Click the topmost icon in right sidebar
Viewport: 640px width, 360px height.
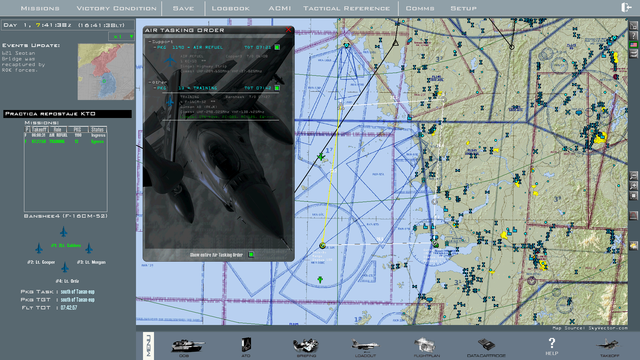(633, 26)
